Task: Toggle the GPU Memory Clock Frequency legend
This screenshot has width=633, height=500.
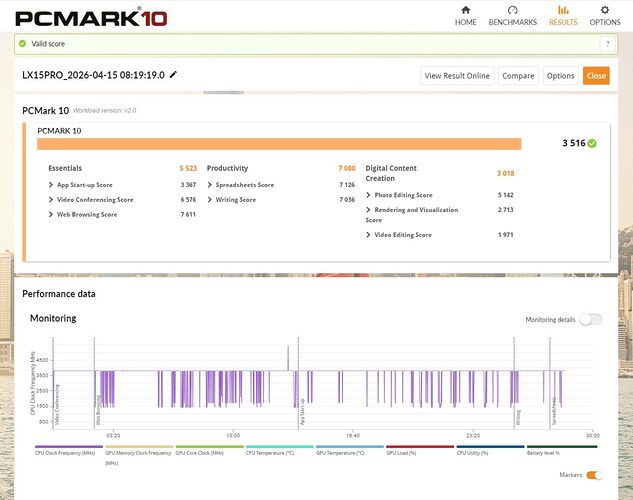Action: pyautogui.click(x=138, y=455)
